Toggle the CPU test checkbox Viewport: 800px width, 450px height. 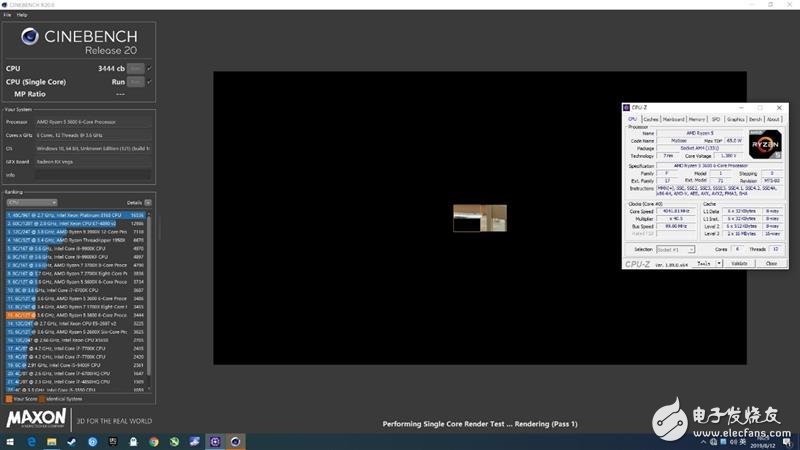pos(149,68)
